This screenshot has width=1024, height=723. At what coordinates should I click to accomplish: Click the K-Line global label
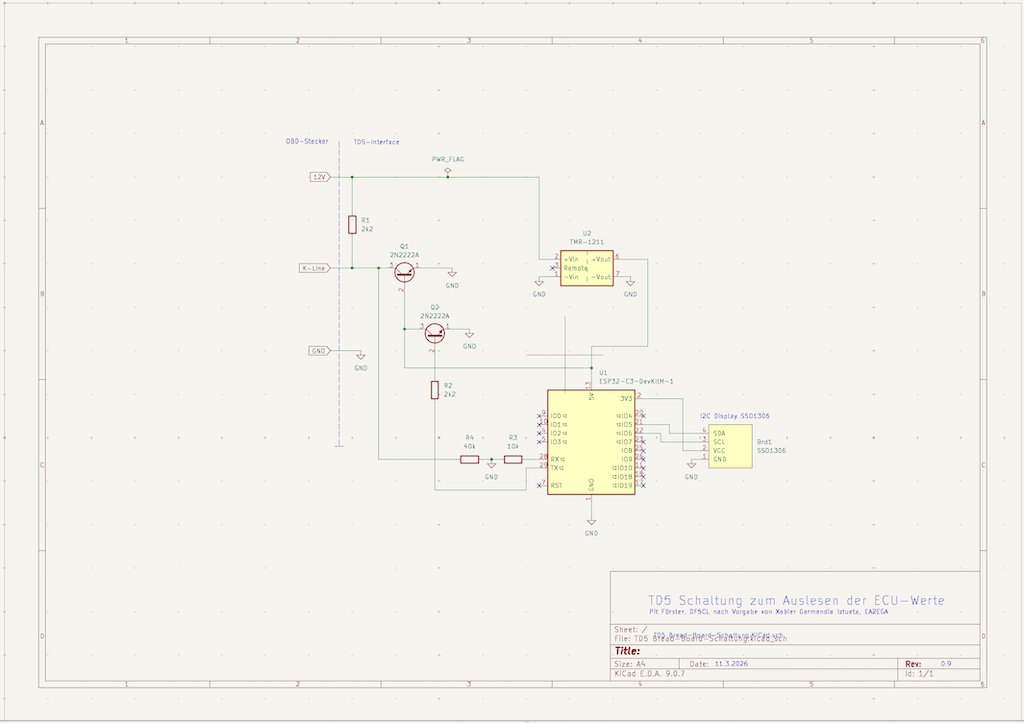(315, 268)
